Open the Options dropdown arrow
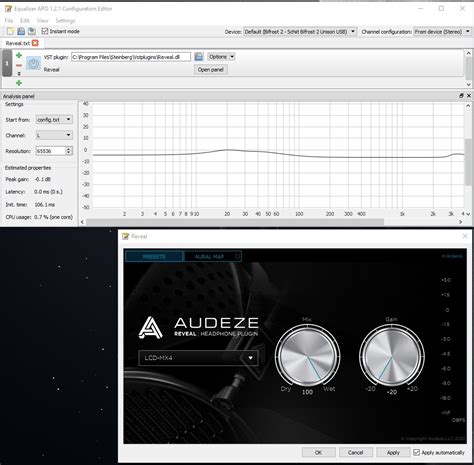The image size is (474, 465). 232,57
